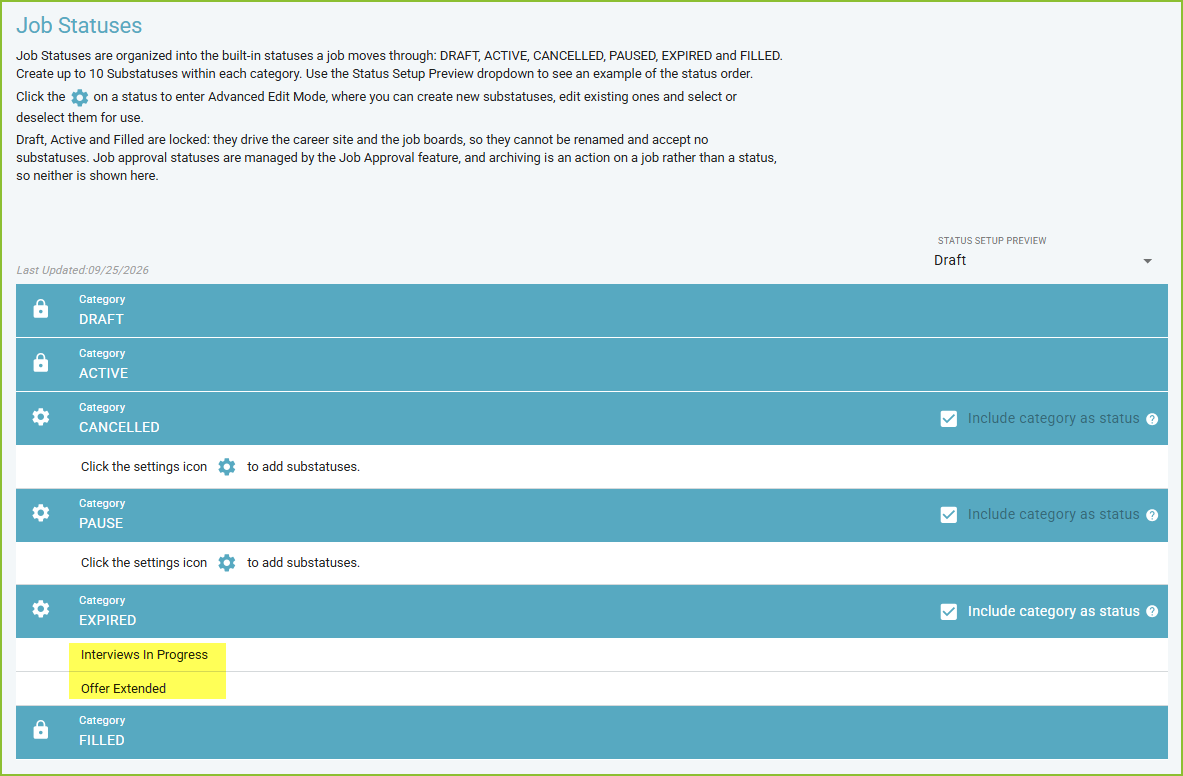Open Advanced Edit for PAUSE category gear
This screenshot has height=776, width=1183.
[41, 513]
